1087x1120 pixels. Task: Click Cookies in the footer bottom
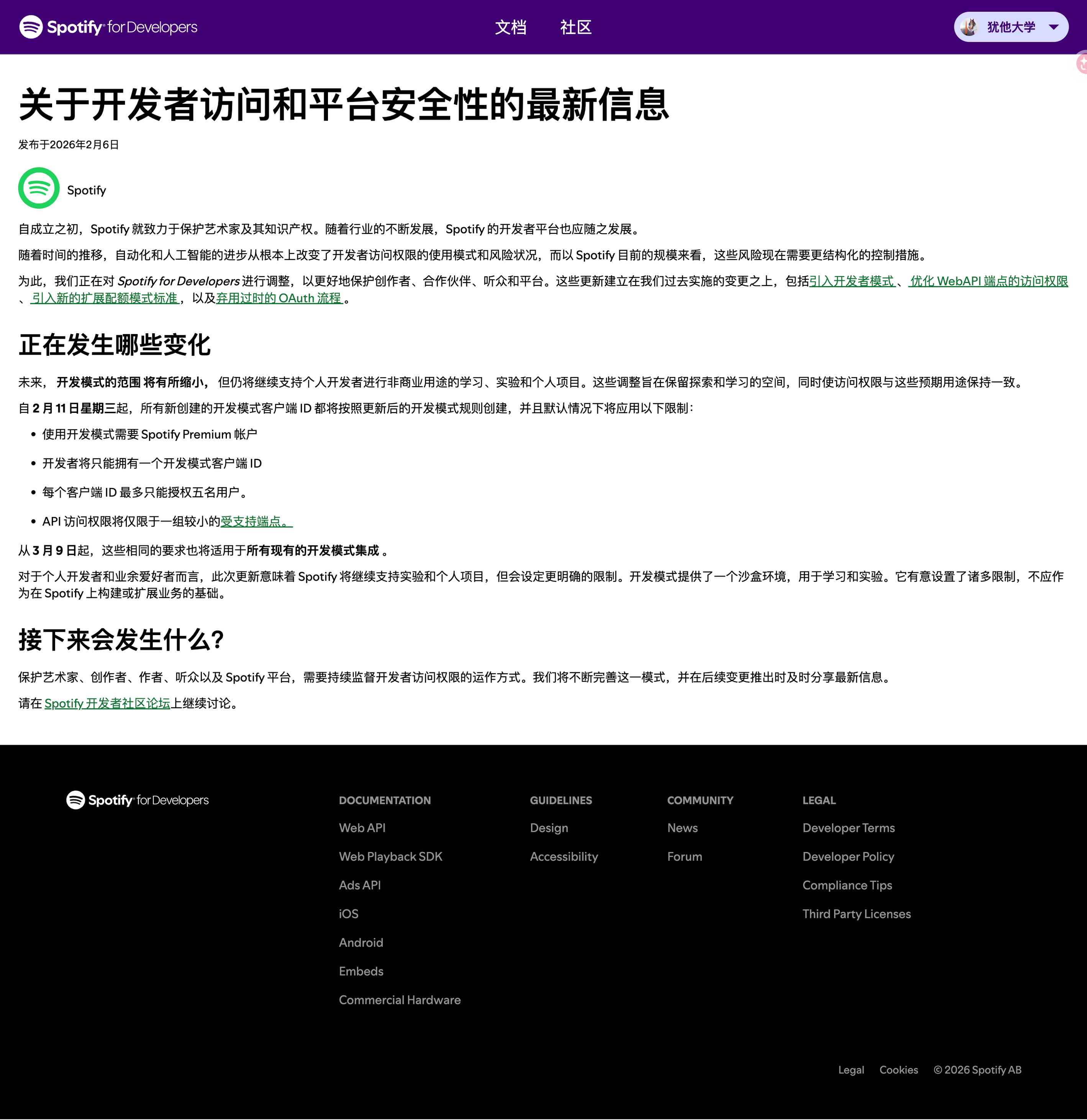[898, 1070]
